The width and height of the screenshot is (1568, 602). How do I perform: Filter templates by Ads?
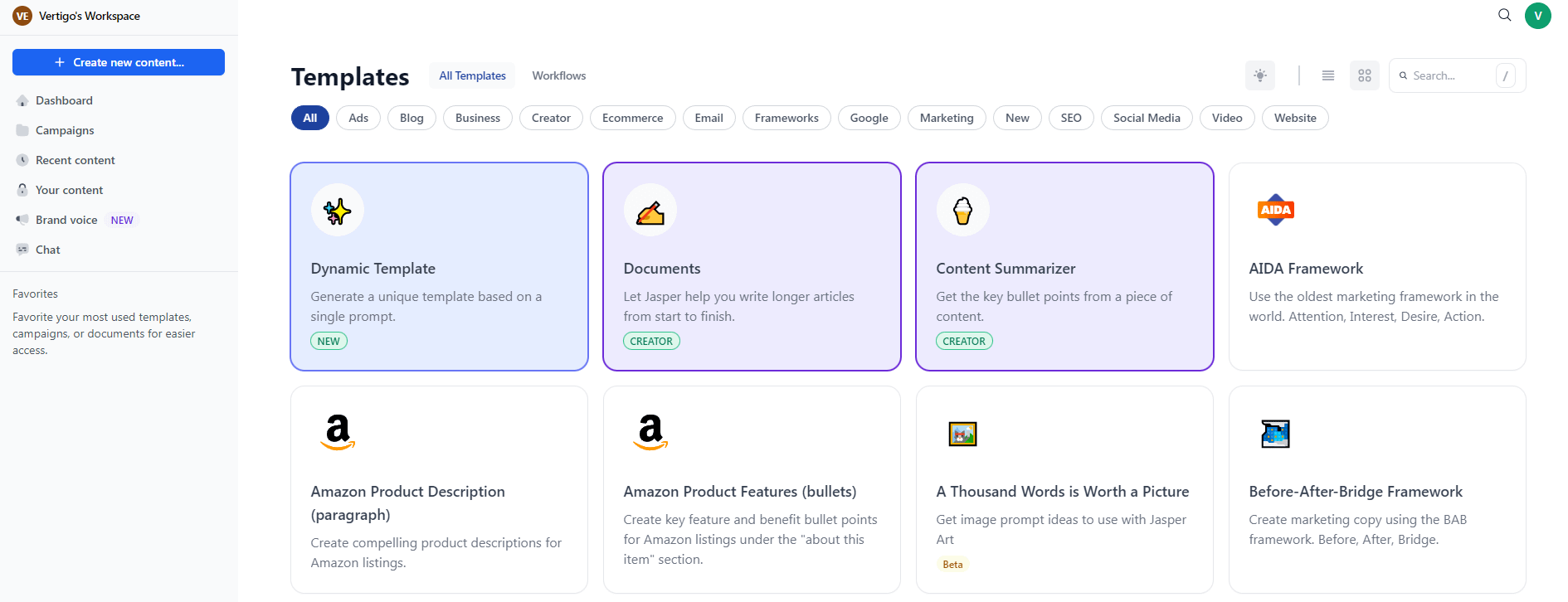tap(358, 118)
